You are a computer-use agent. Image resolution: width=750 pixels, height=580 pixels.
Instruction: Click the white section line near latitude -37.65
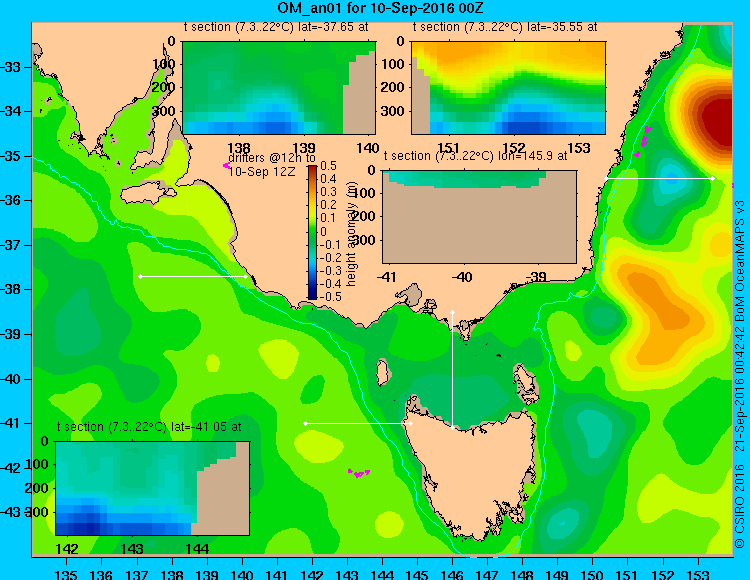click(193, 276)
